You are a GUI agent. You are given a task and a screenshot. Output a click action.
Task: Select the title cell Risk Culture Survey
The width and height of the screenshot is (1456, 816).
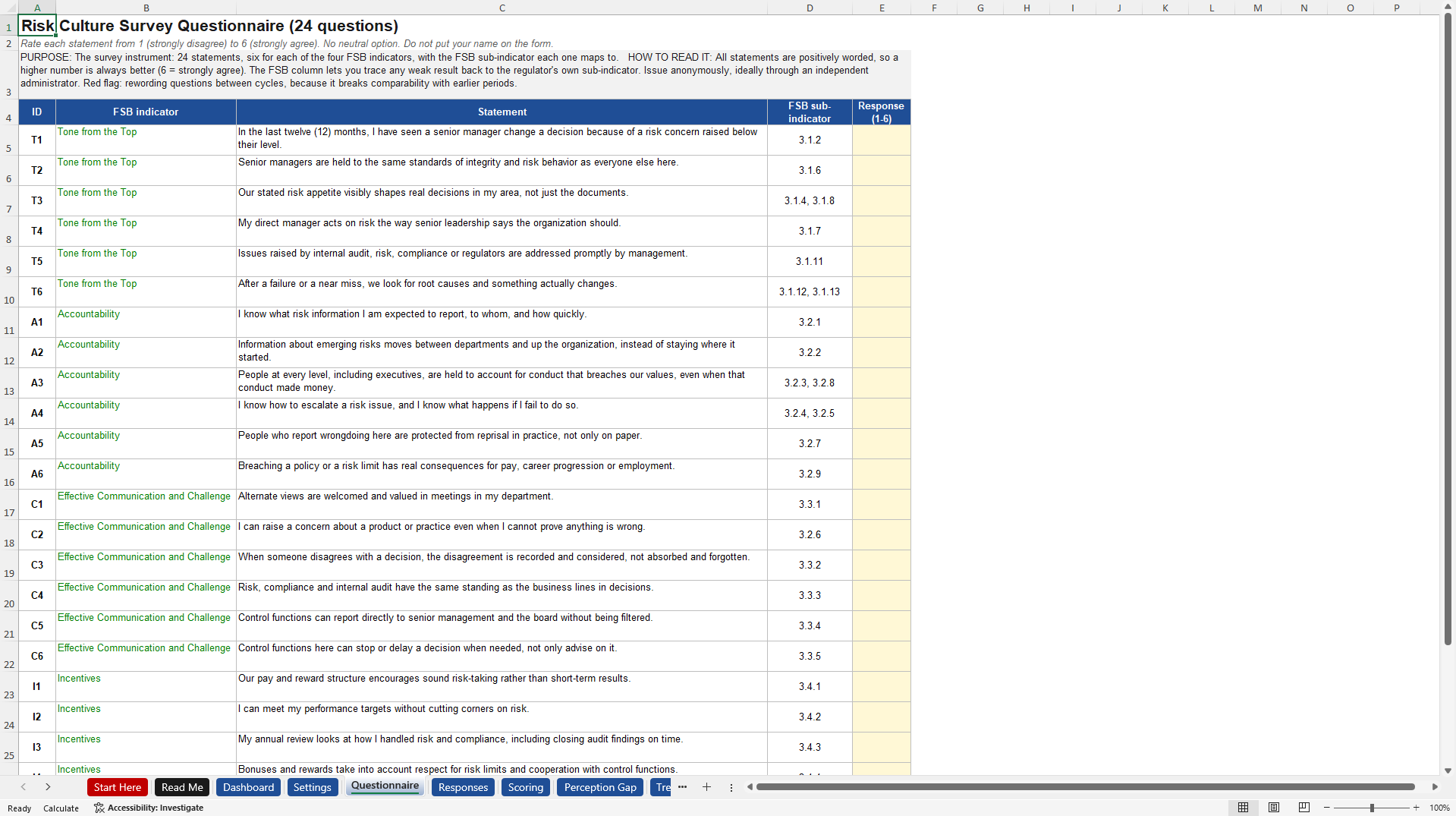pos(37,26)
